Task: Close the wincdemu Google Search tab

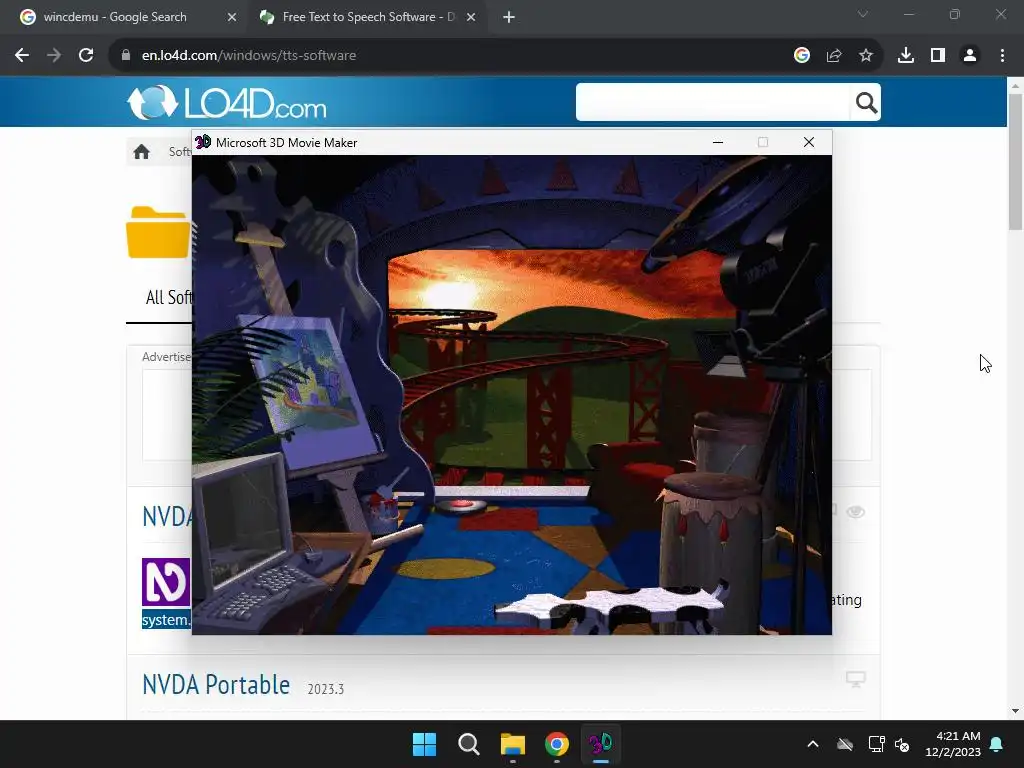Action: [232, 17]
